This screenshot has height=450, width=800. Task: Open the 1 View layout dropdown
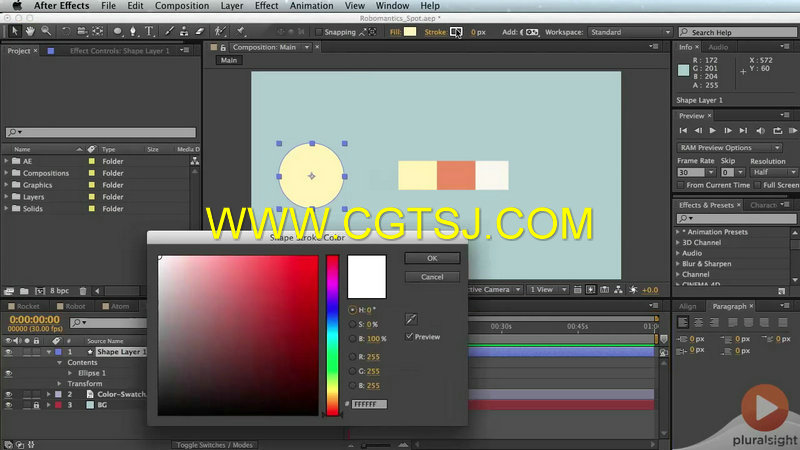[x=547, y=290]
